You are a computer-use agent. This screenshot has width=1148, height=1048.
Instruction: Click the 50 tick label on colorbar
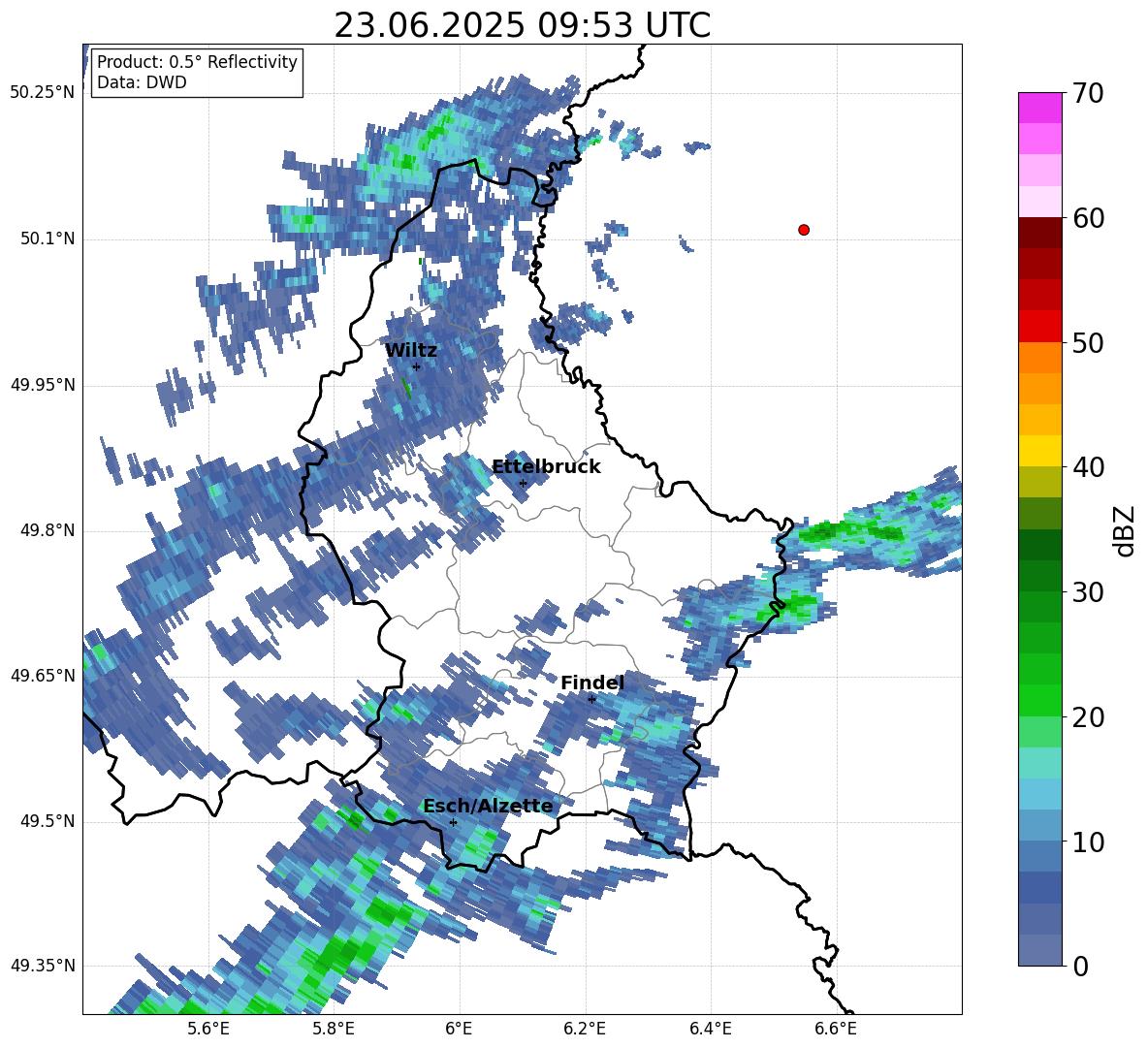tap(1087, 343)
